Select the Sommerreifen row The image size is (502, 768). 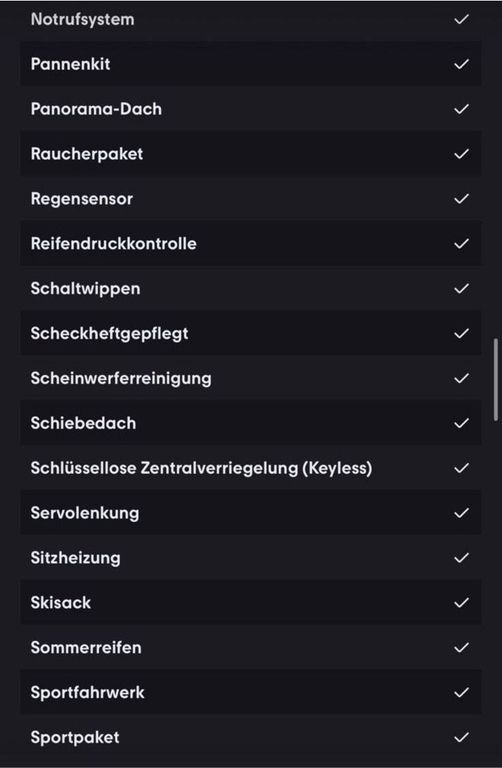251,648
